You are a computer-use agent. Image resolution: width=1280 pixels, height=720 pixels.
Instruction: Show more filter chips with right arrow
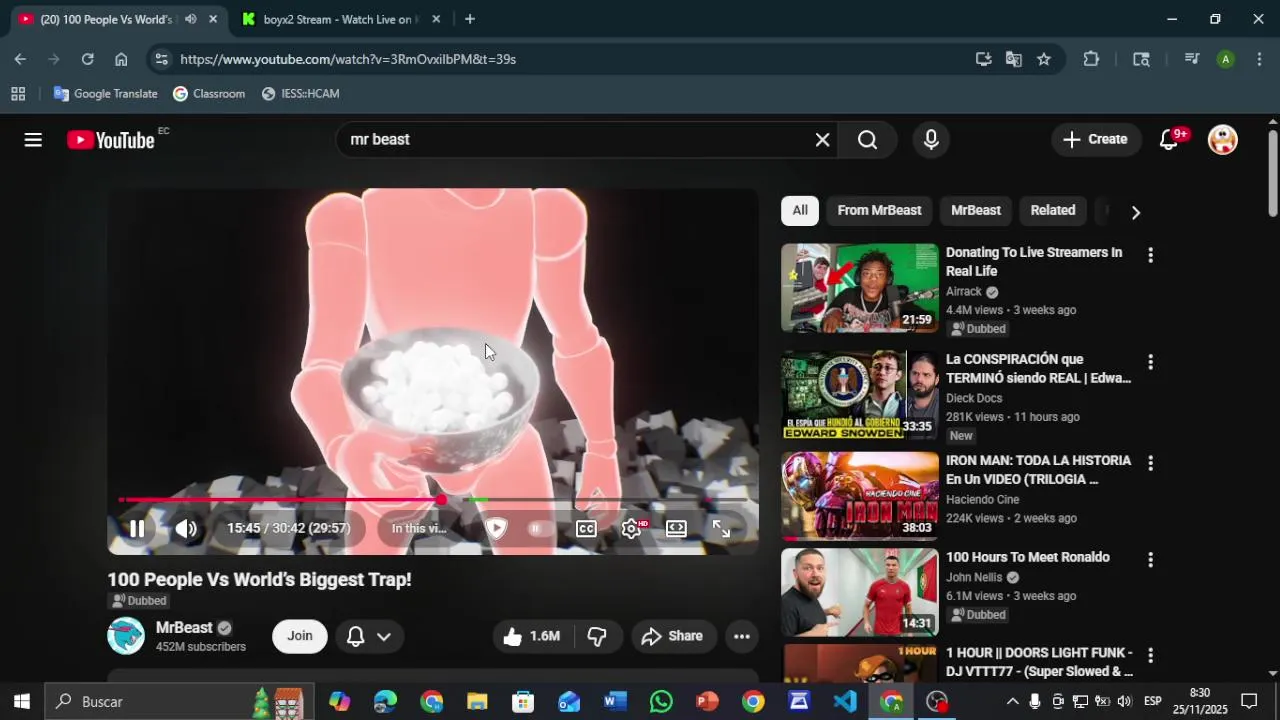point(1135,212)
